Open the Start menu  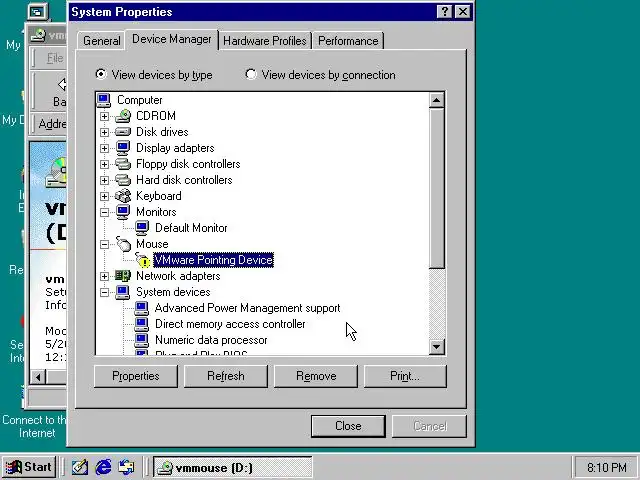point(29,467)
